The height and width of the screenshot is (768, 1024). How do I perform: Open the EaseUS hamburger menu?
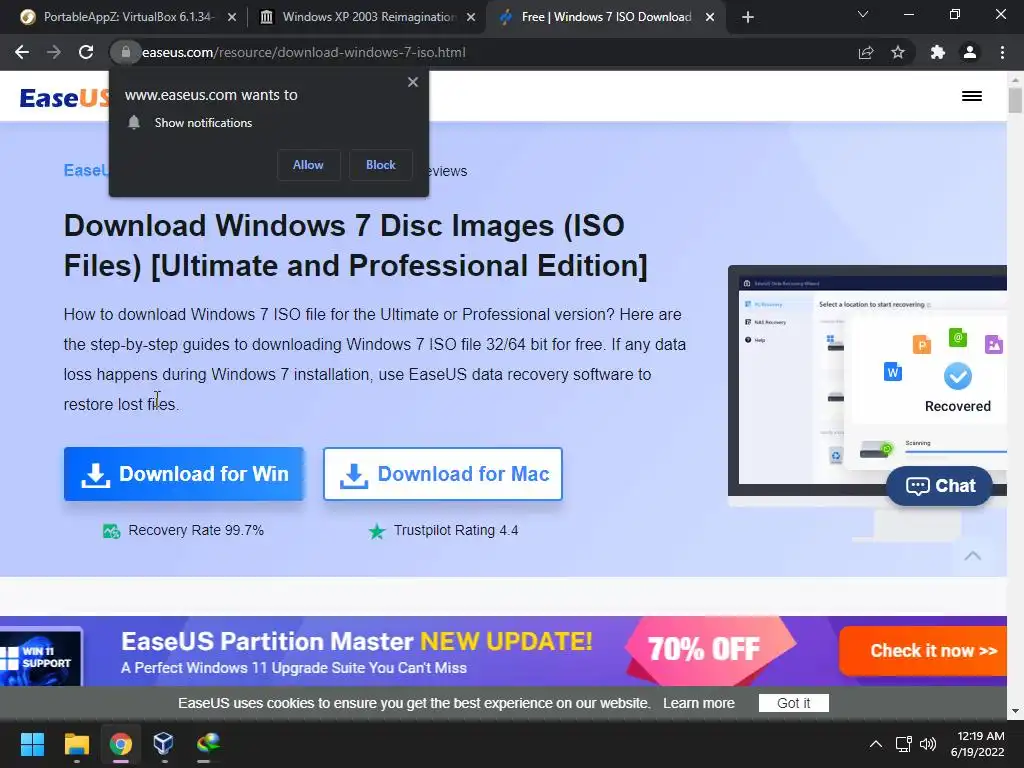(x=972, y=96)
